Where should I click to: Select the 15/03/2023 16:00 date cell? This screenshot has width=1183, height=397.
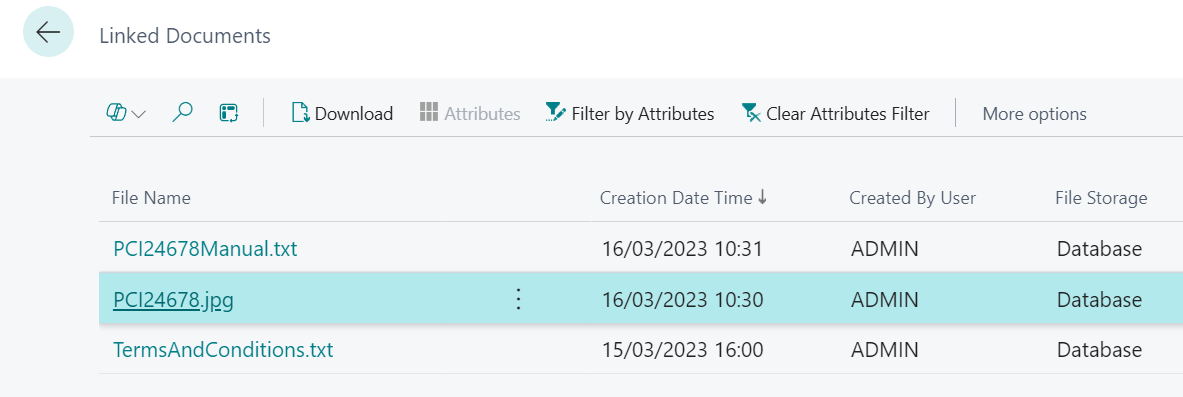[x=683, y=350]
